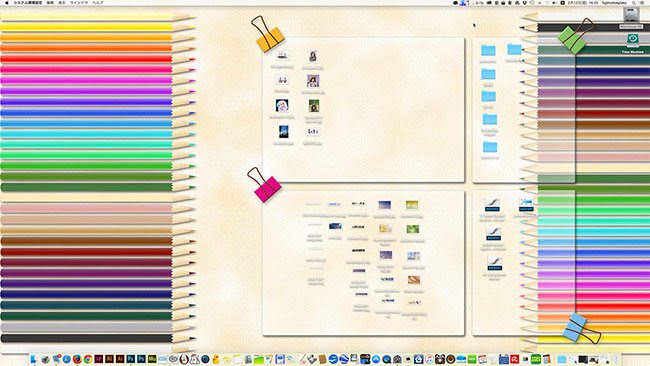Open Google Chrome from the Dock

pyautogui.click(x=88, y=359)
